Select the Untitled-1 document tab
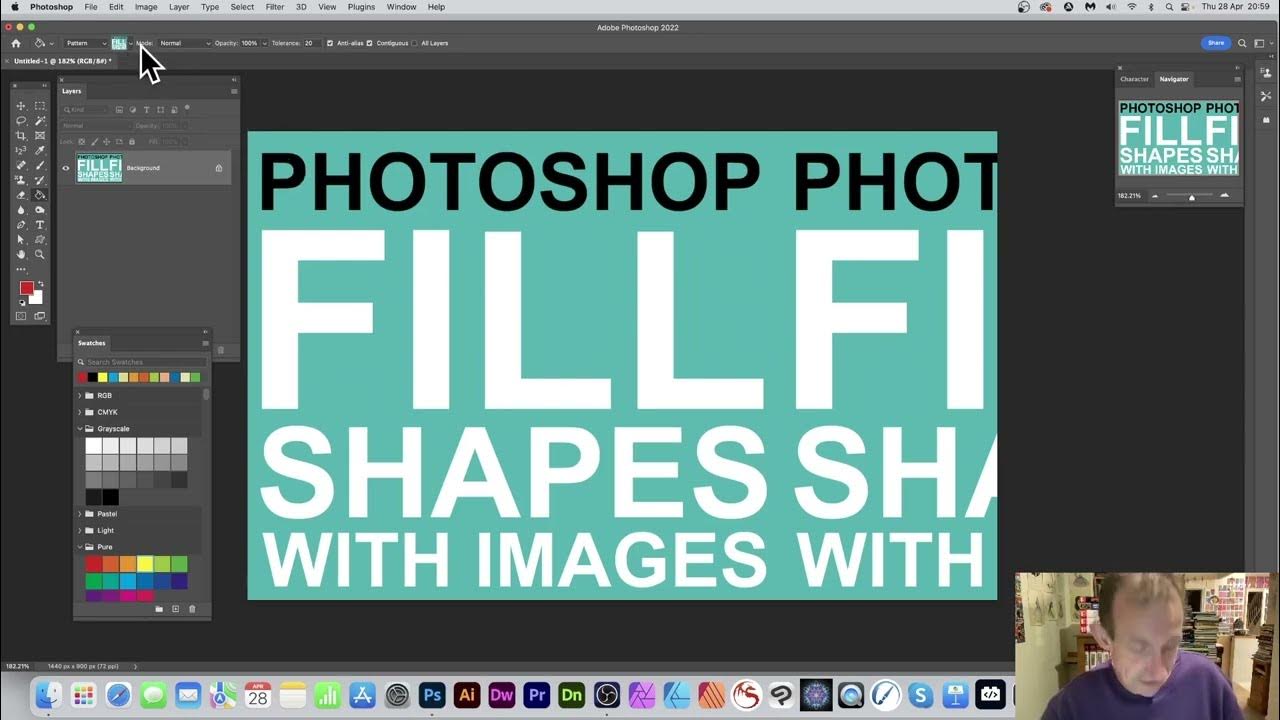This screenshot has height=720, width=1280. [62, 61]
